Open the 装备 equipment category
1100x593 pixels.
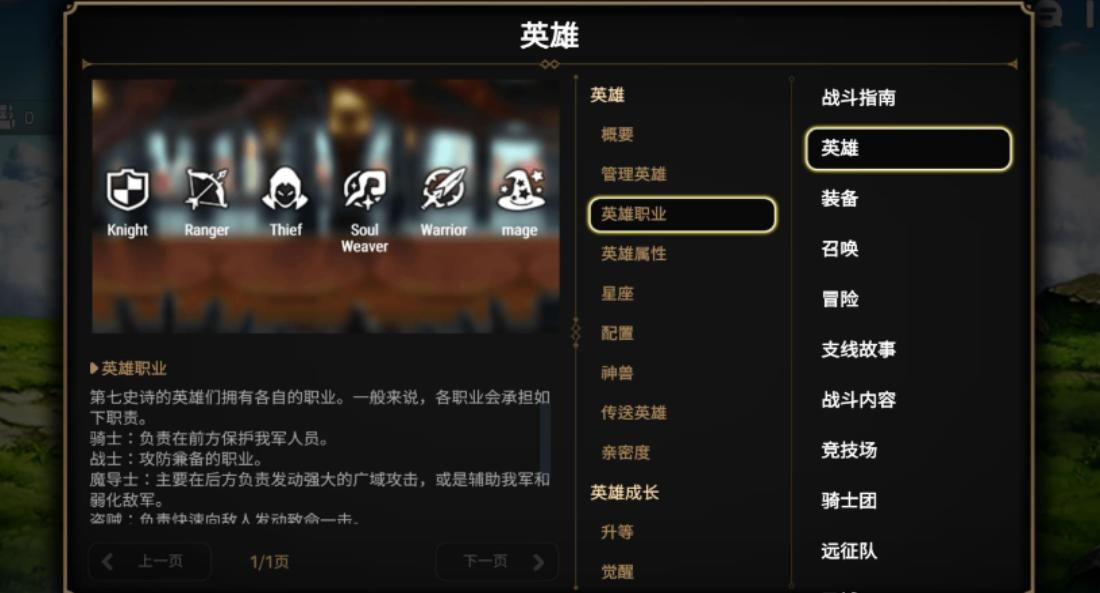click(x=840, y=199)
